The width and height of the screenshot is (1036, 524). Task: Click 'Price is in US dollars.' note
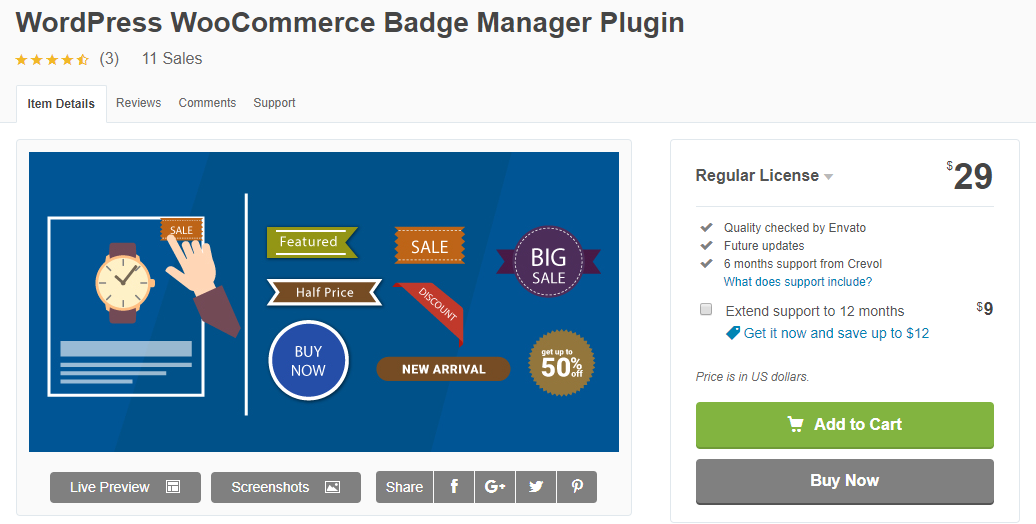click(x=753, y=377)
